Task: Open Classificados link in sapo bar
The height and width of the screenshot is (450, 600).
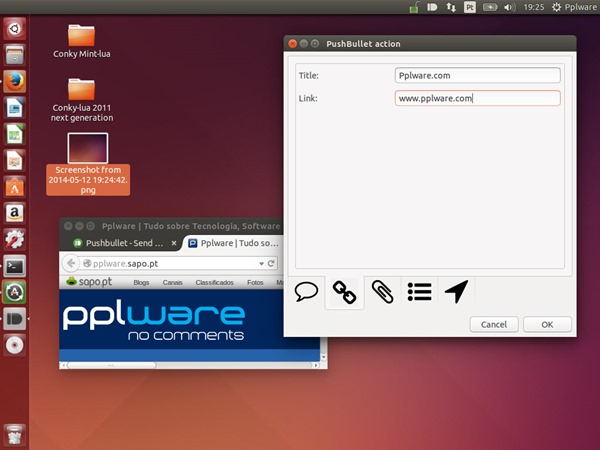Action: point(214,282)
